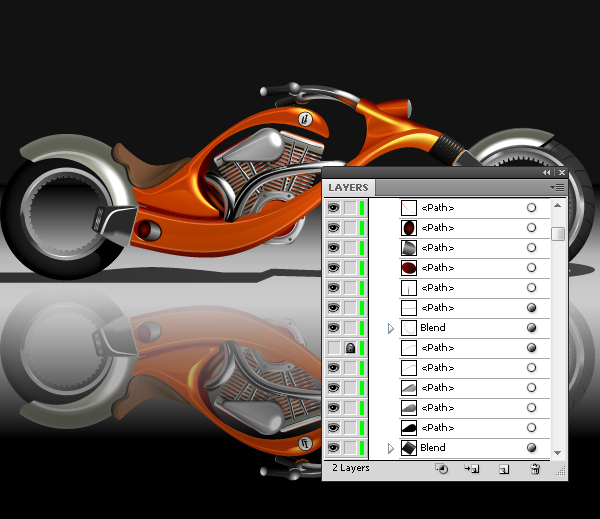Select the LAYERS panel tab
The width and height of the screenshot is (600, 519).
click(347, 187)
